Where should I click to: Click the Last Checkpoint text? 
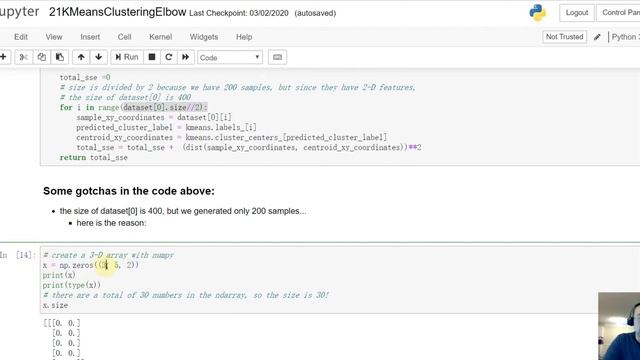point(239,13)
